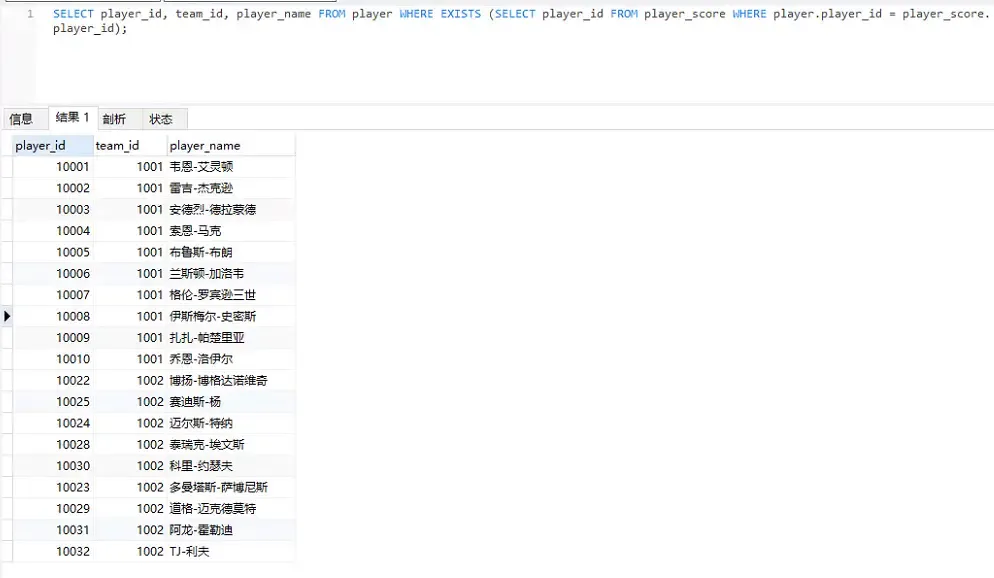Open the 剖析 tab
Viewport: 994px width, 578px height.
(x=114, y=118)
